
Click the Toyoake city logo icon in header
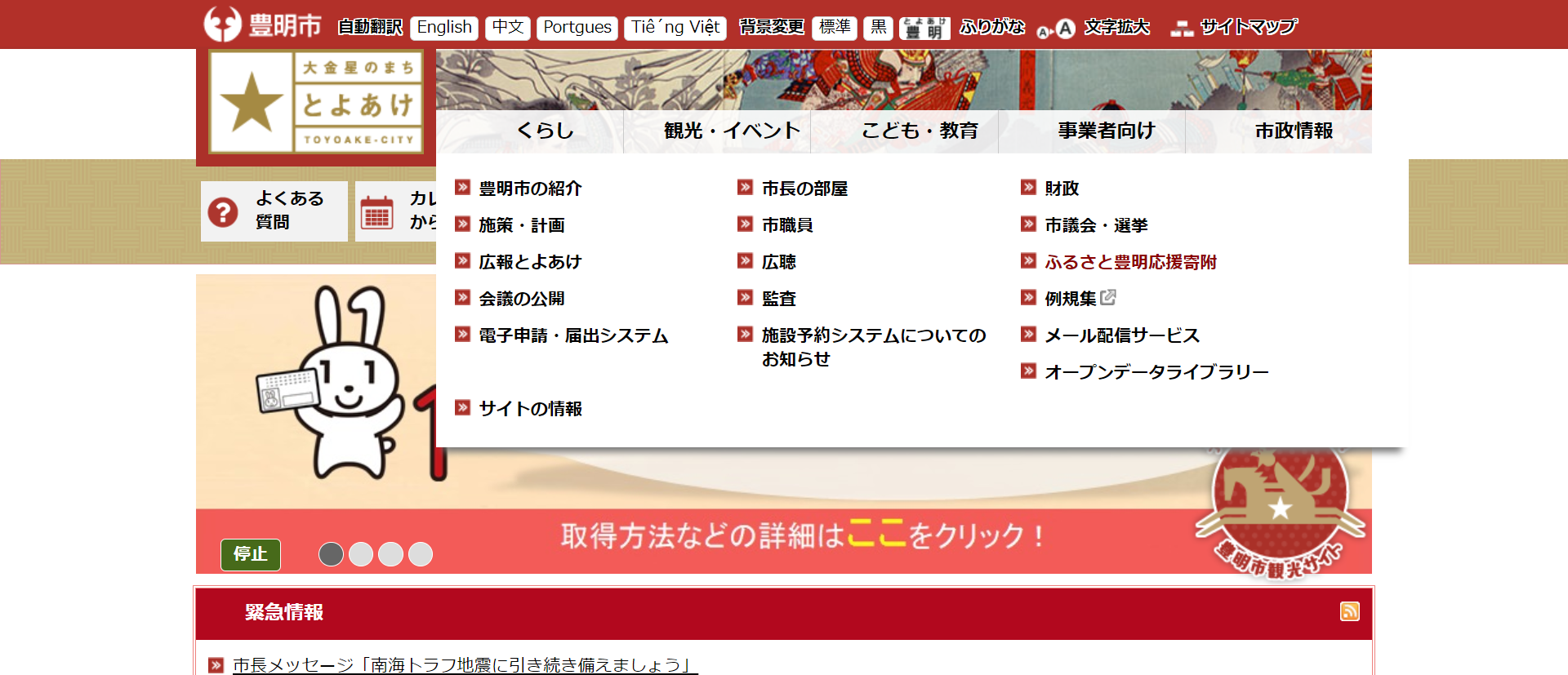coord(222,24)
